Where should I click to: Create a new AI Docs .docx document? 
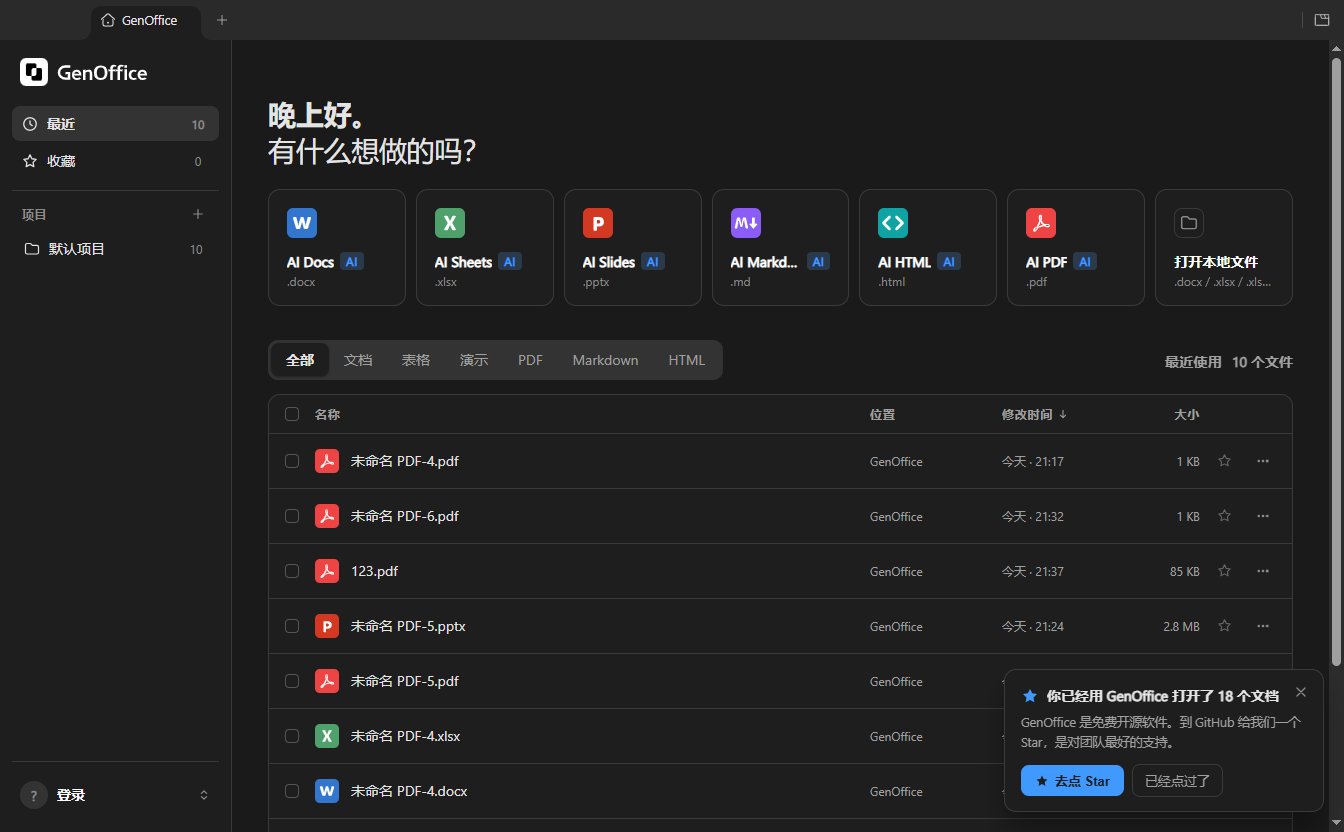[337, 247]
